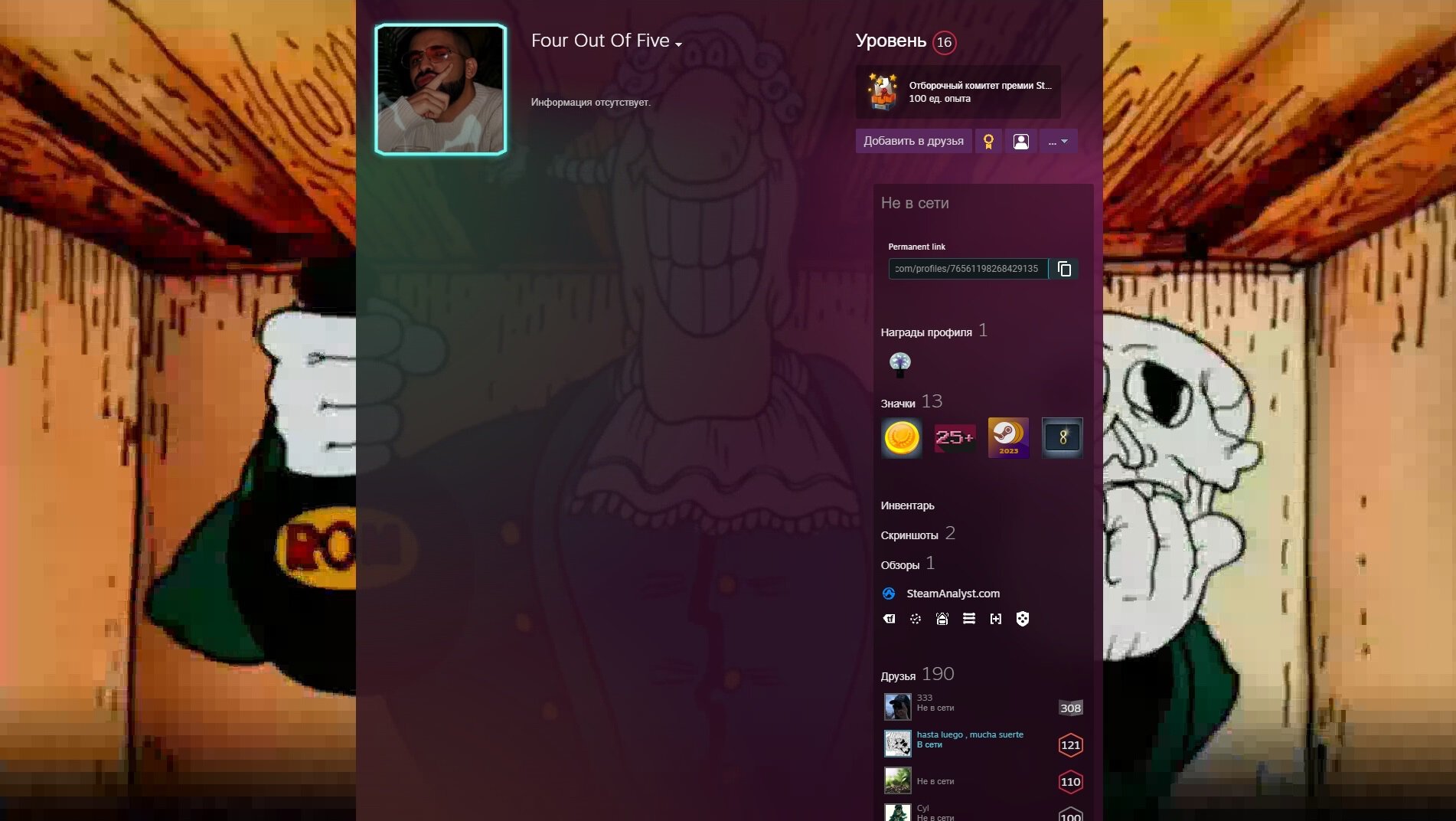Click Добавить в друзья button
The height and width of the screenshot is (821, 1456).
(x=913, y=141)
